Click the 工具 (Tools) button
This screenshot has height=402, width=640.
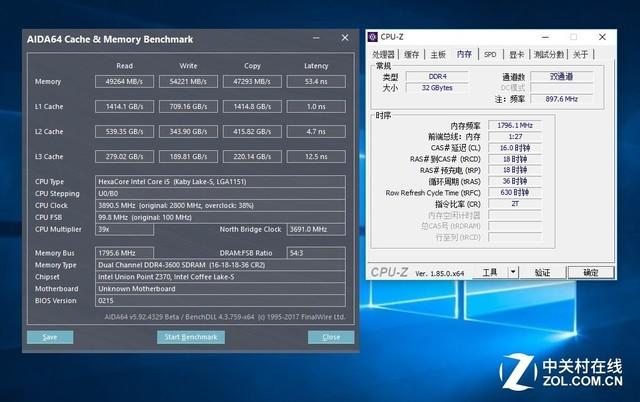tap(490, 272)
